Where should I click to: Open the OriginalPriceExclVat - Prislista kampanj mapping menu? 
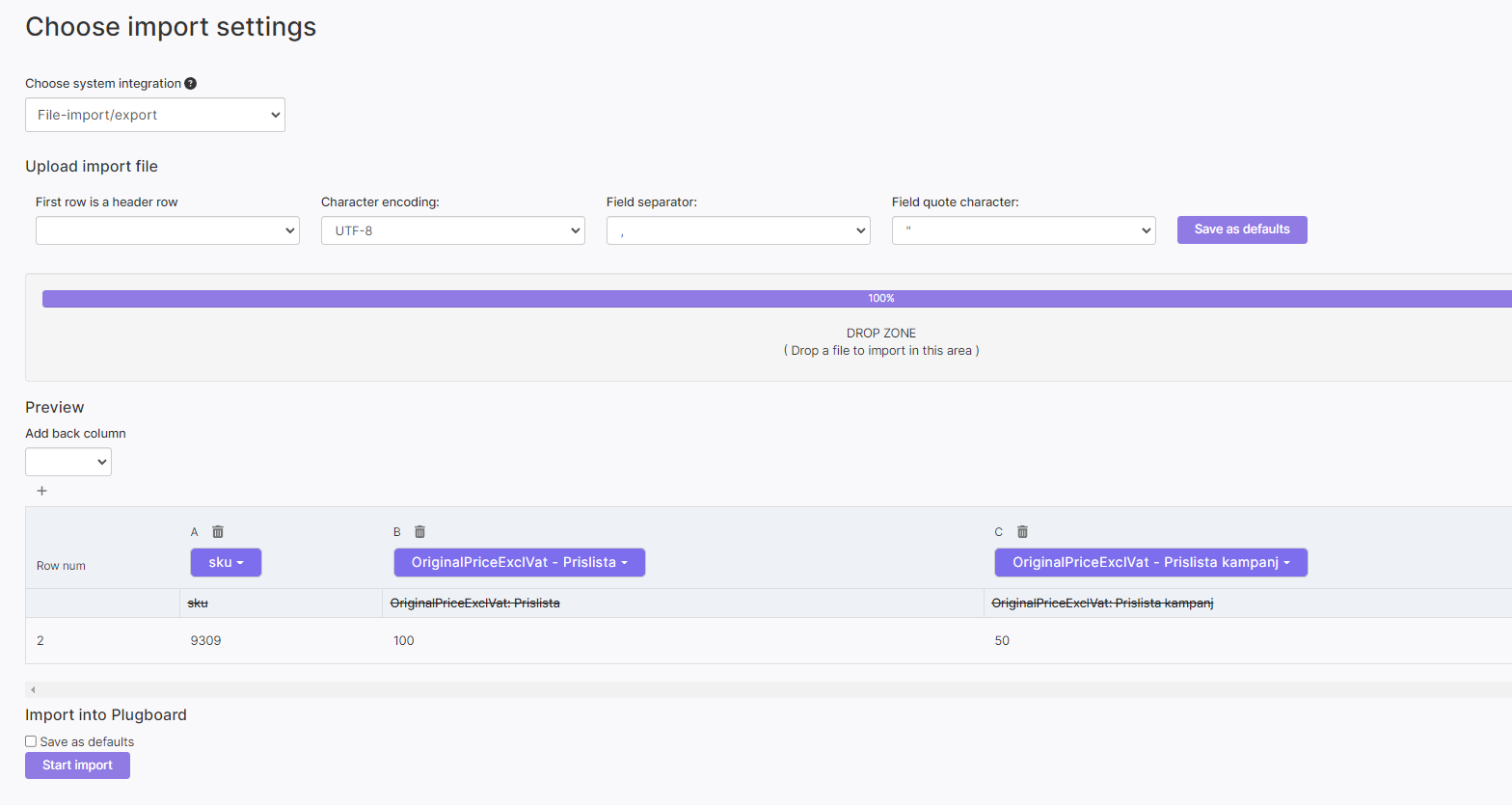pyautogui.click(x=1150, y=562)
